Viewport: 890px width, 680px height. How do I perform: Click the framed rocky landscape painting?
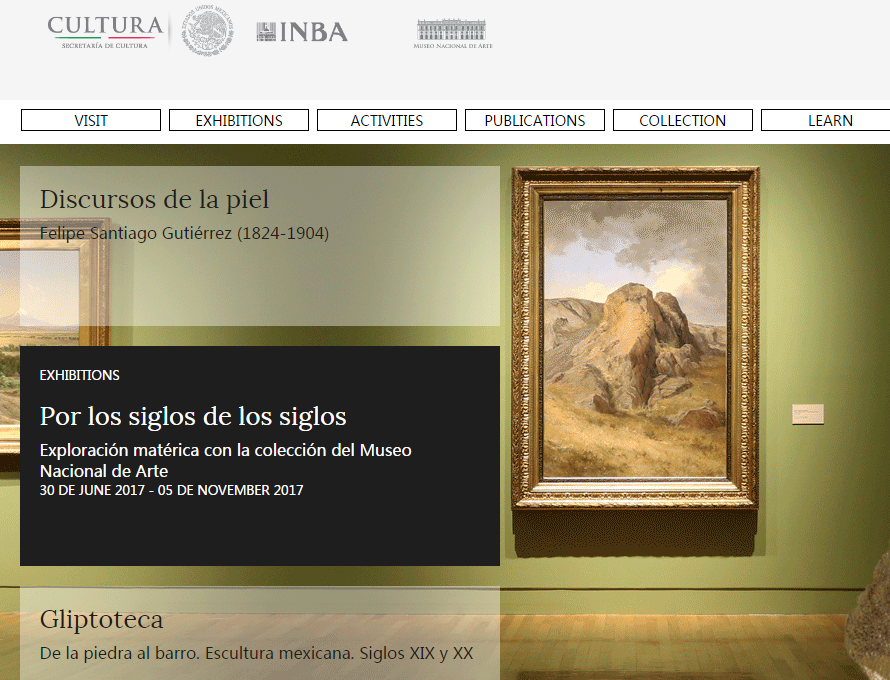(x=635, y=337)
